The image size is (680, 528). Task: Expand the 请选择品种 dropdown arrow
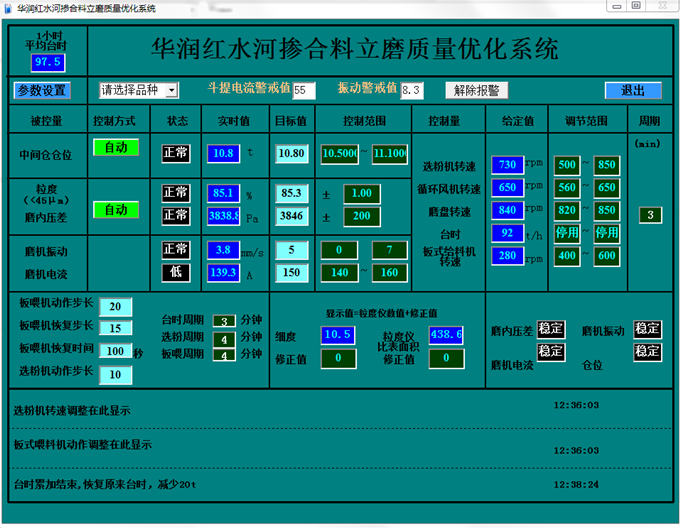tap(172, 90)
